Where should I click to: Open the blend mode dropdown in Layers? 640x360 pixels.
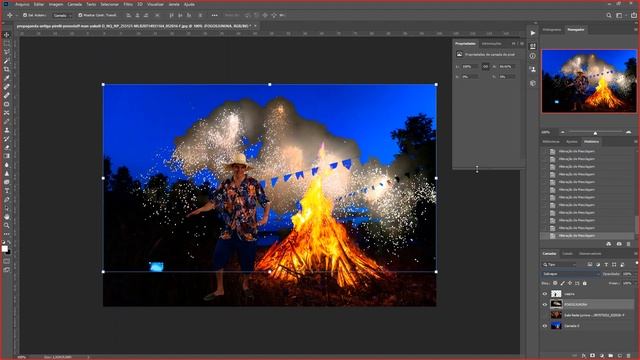pyautogui.click(x=571, y=274)
